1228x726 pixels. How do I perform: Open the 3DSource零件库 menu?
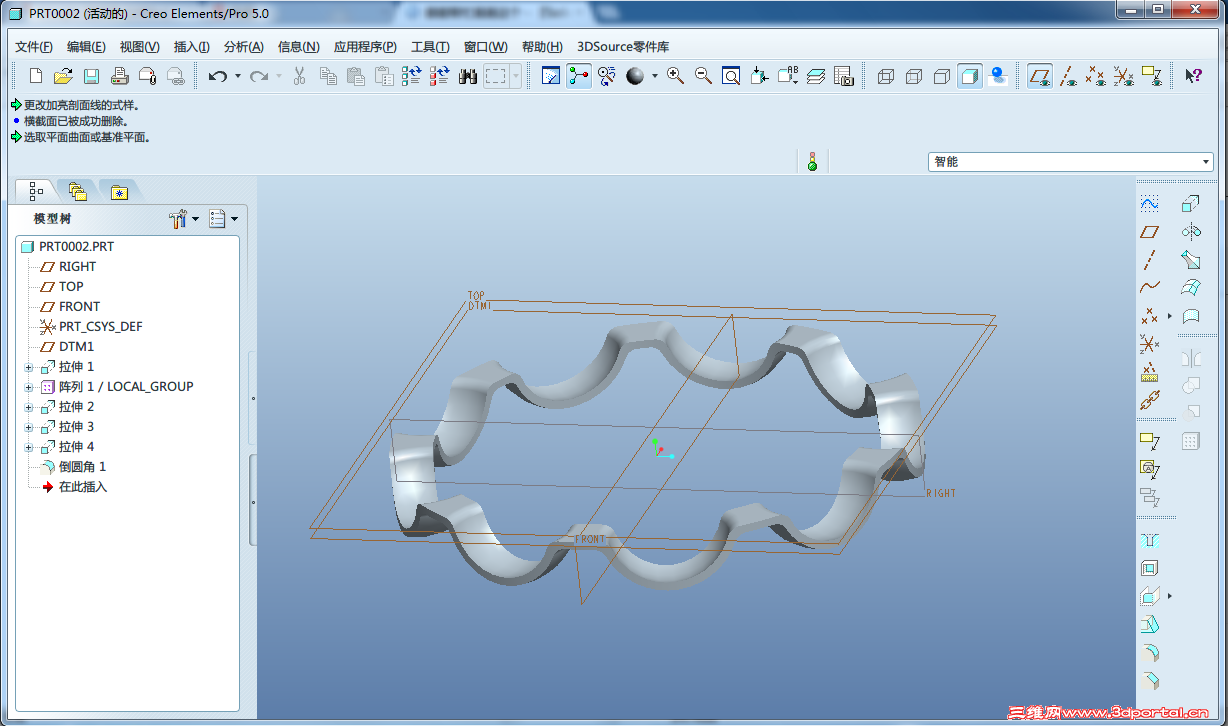pyautogui.click(x=623, y=47)
